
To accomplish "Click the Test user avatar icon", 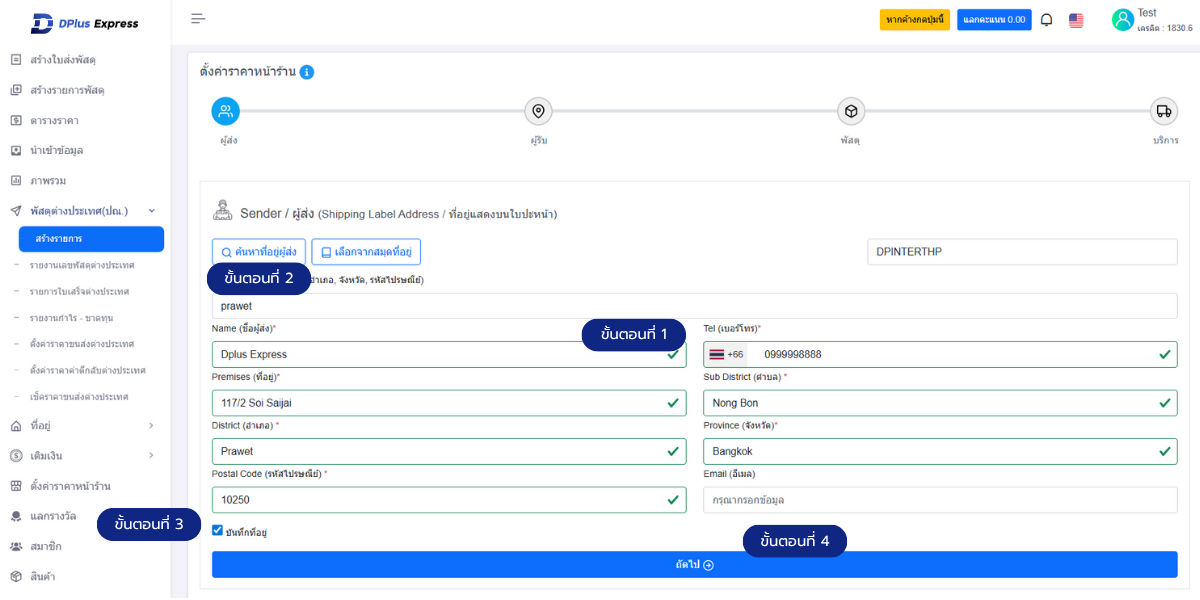I will click(1122, 20).
